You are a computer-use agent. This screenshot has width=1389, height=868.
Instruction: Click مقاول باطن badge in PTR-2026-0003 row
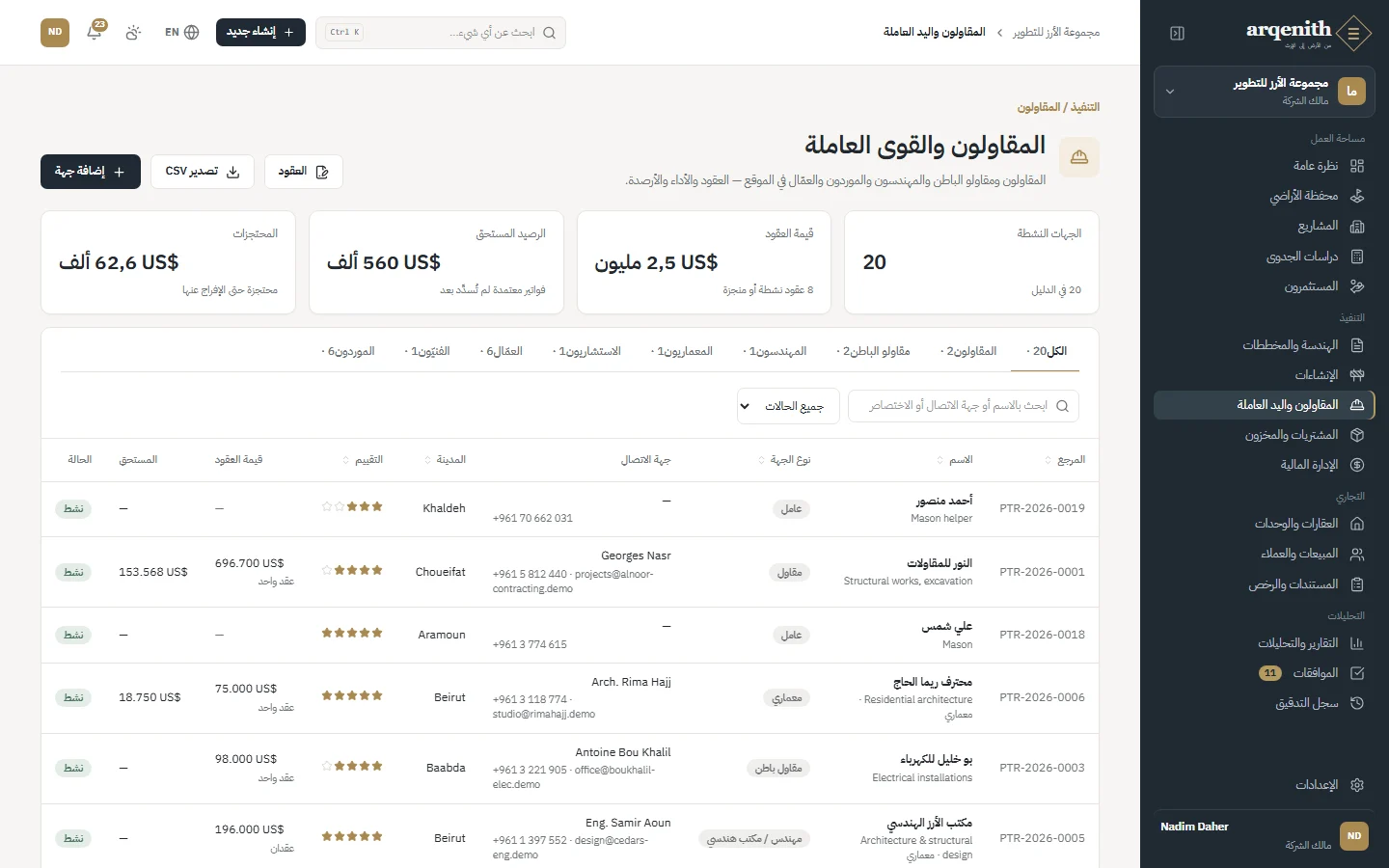click(x=778, y=769)
